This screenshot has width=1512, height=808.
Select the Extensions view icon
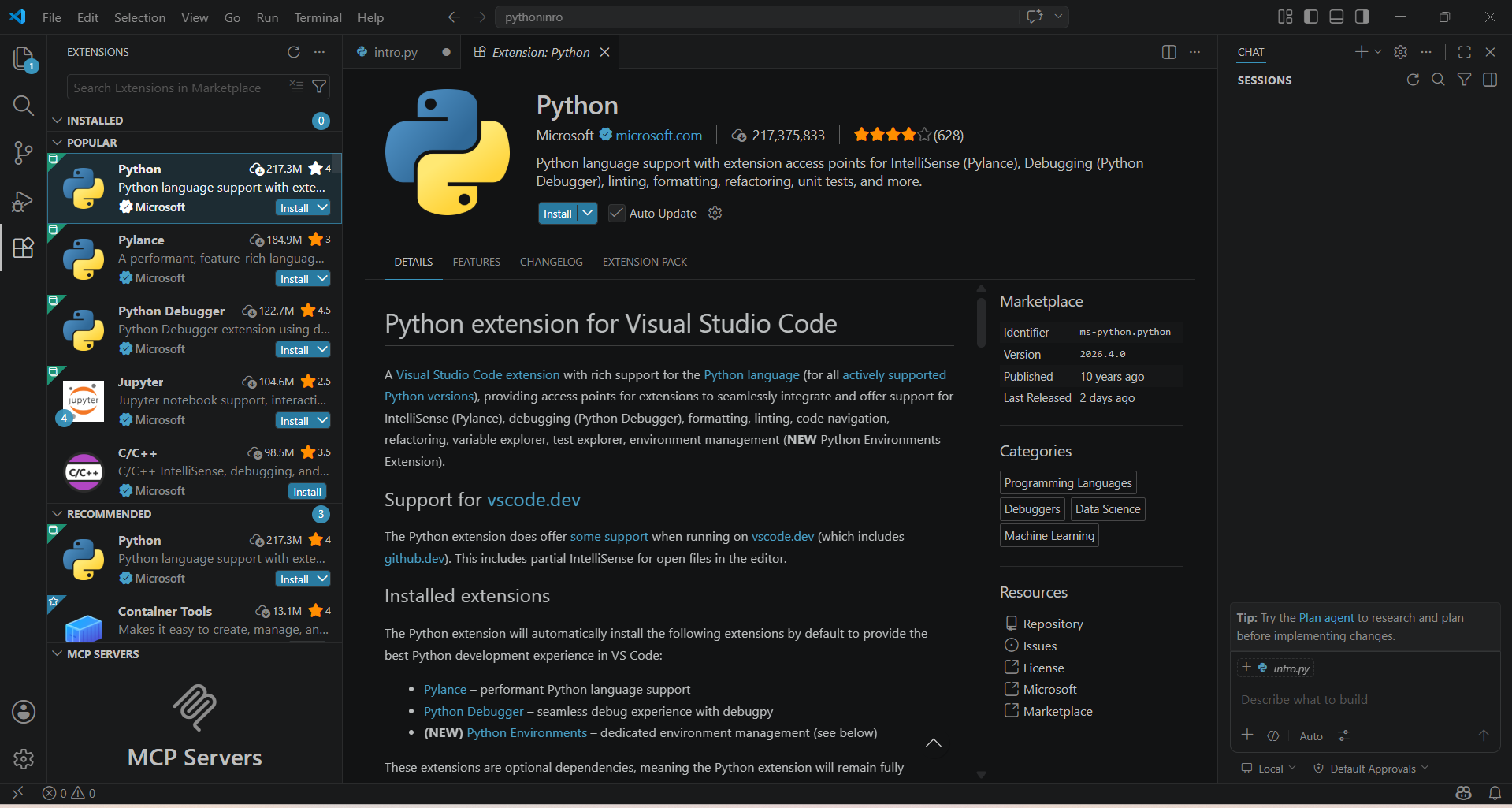[x=24, y=248]
